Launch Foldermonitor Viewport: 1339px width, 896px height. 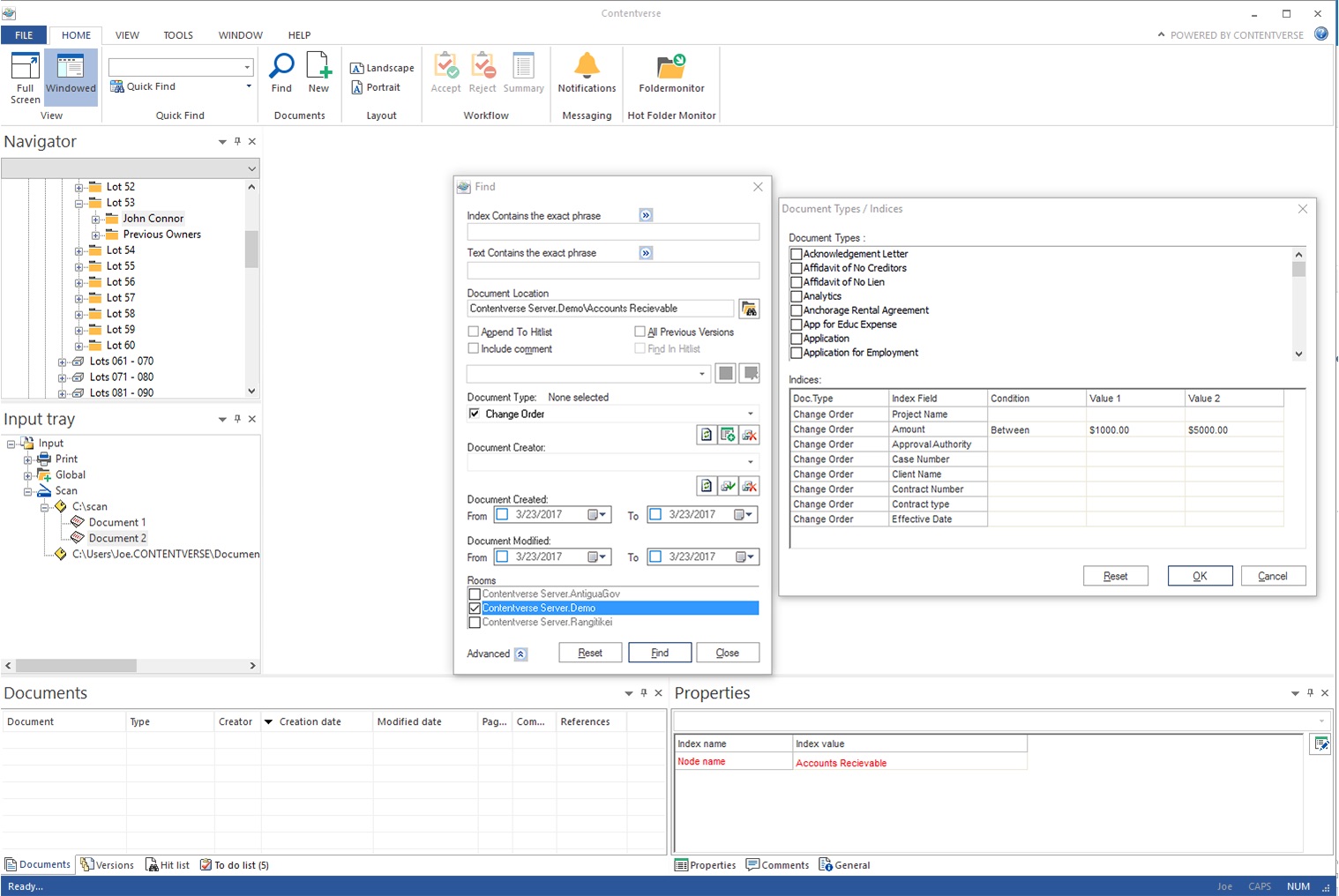pyautogui.click(x=671, y=73)
